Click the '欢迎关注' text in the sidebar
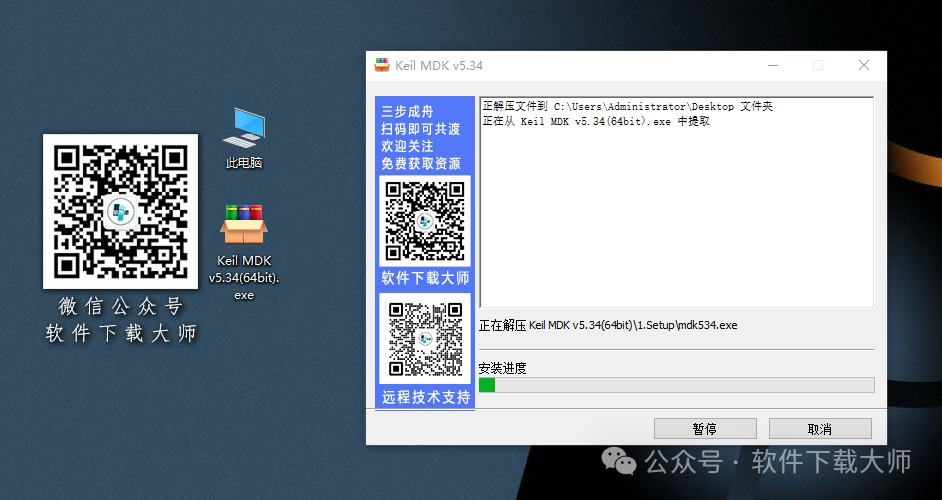This screenshot has width=942, height=500. pos(407,146)
